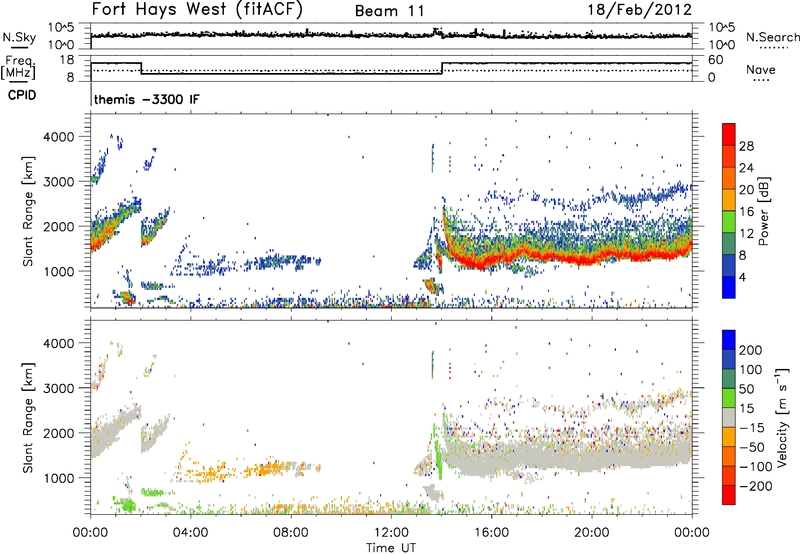
Task: Click the dark blue 200 velocity swatch
Action: point(729,340)
